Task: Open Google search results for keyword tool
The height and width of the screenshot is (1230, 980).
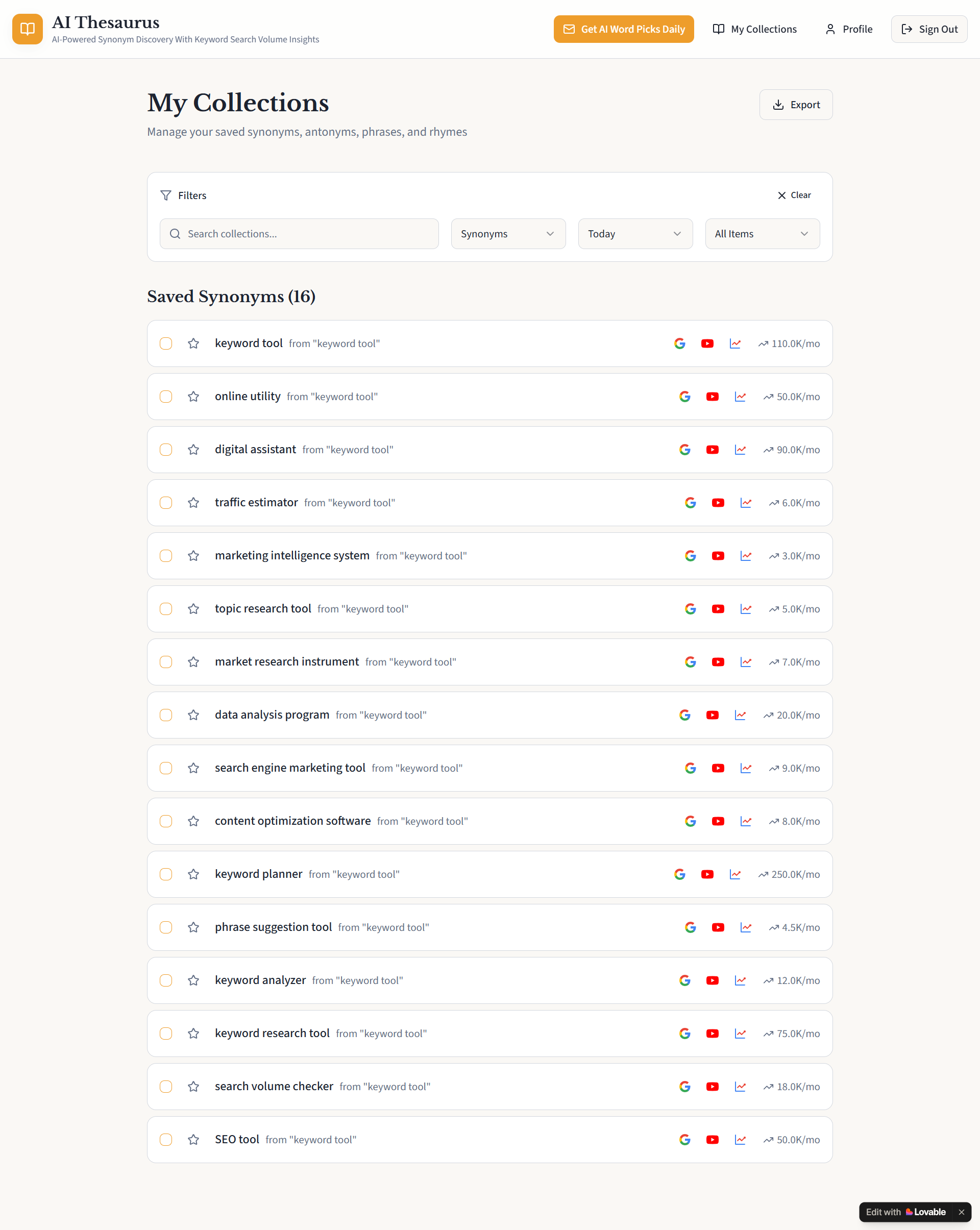Action: point(679,343)
